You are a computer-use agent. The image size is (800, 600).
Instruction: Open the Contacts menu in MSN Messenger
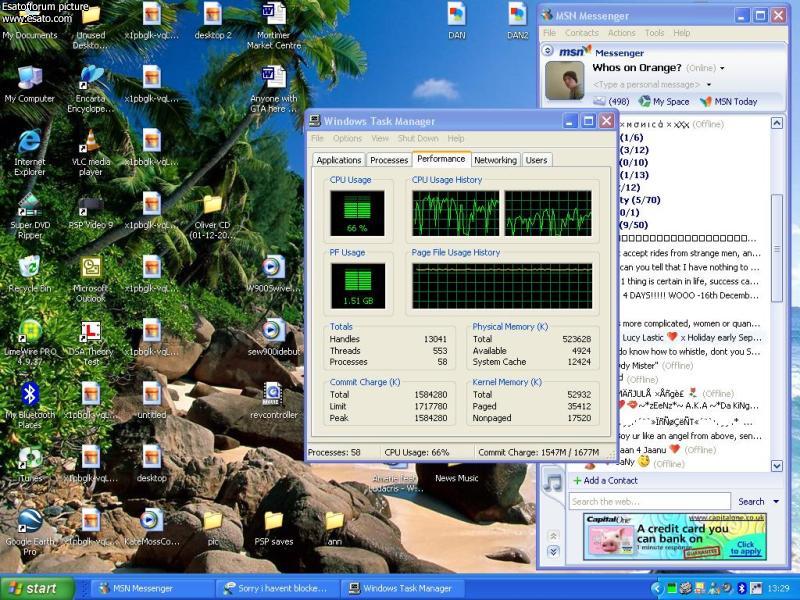coord(582,33)
